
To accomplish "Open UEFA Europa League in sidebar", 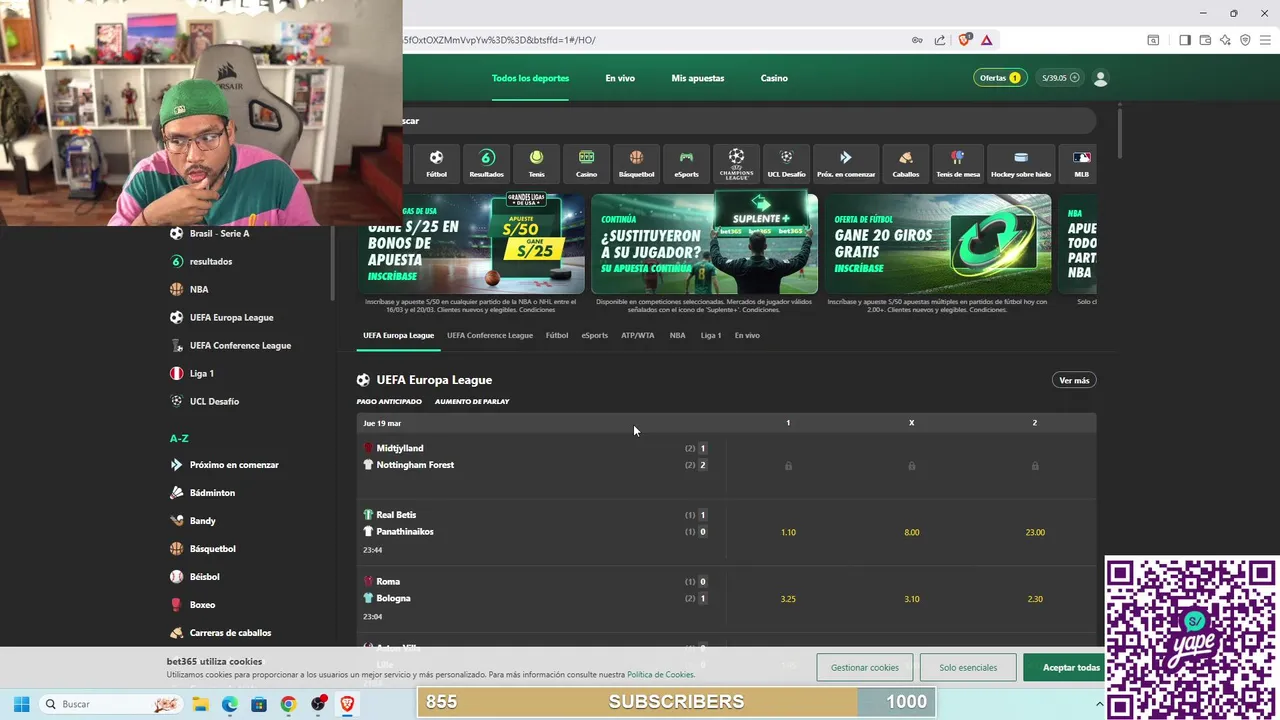I will (231, 317).
